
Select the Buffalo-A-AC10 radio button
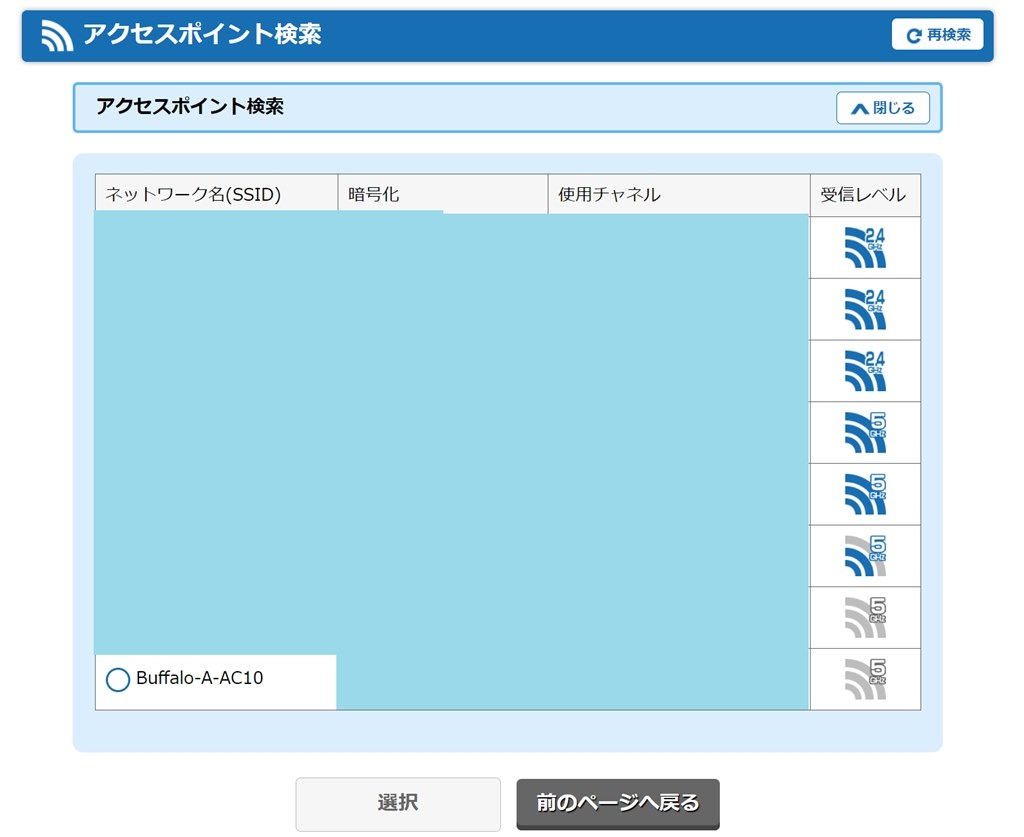(118, 679)
